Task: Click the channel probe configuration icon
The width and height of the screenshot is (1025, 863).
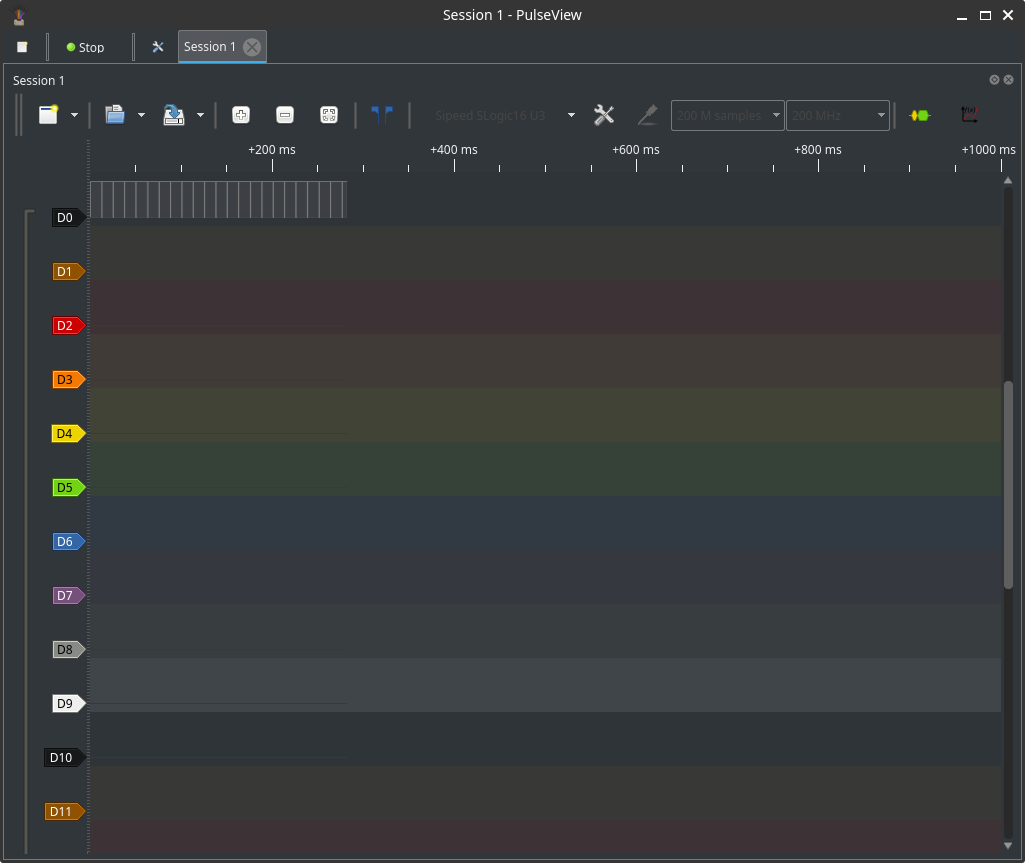Action: tap(648, 115)
